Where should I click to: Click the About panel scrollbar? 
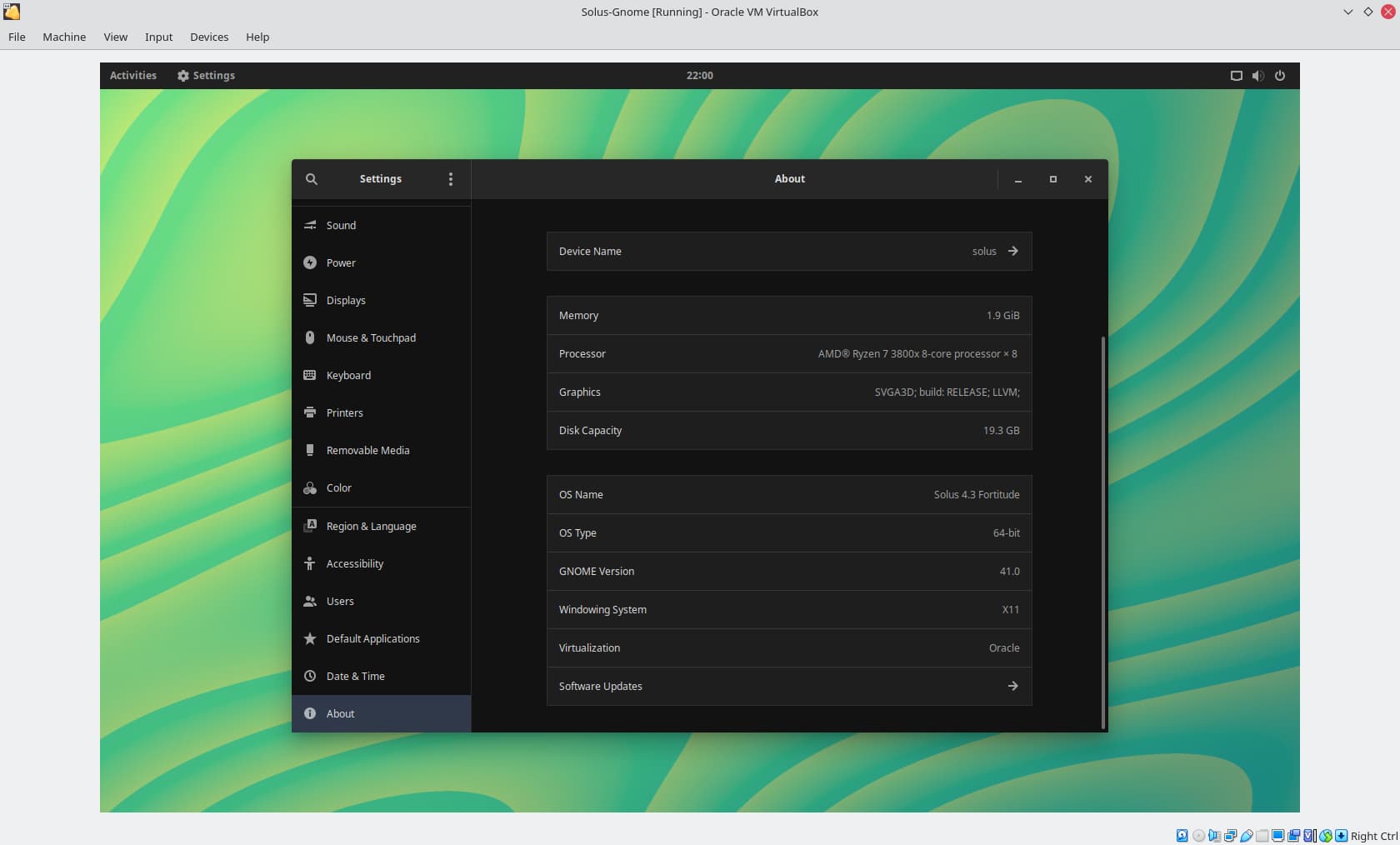(1103, 533)
